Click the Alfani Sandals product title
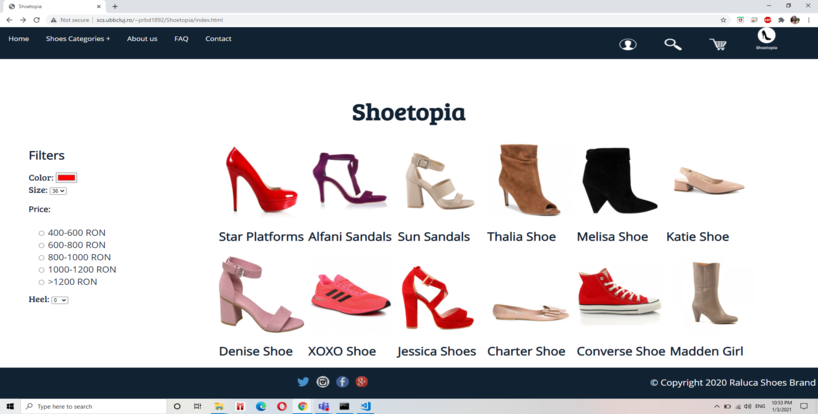 (x=350, y=237)
